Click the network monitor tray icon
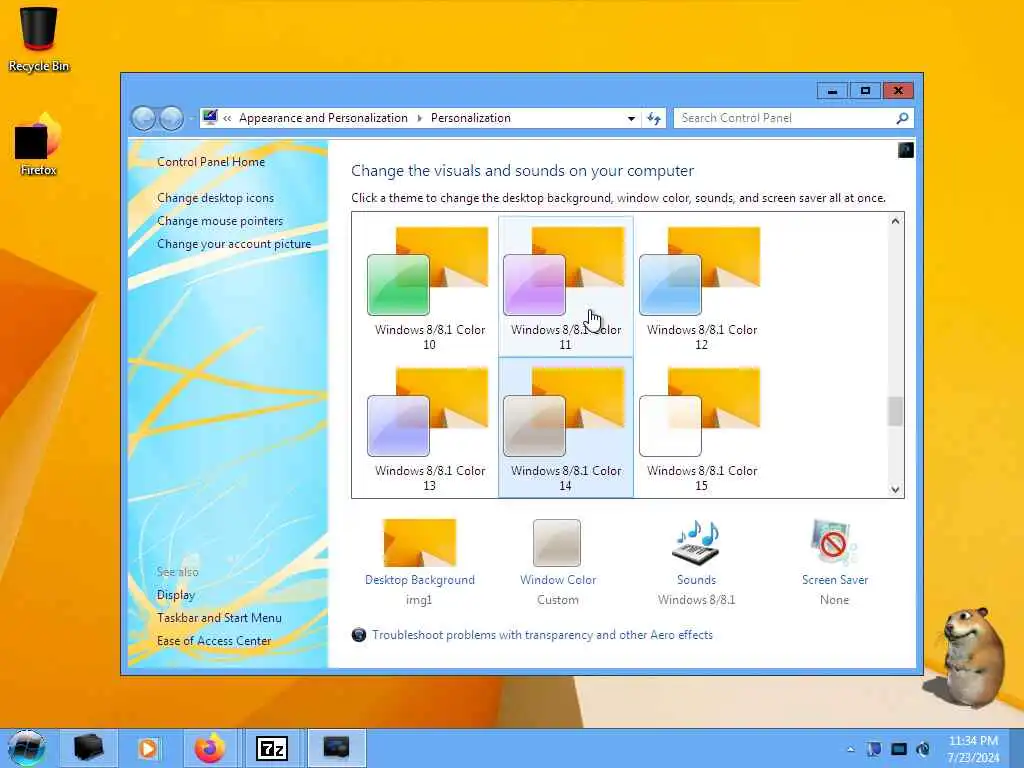 [899, 749]
